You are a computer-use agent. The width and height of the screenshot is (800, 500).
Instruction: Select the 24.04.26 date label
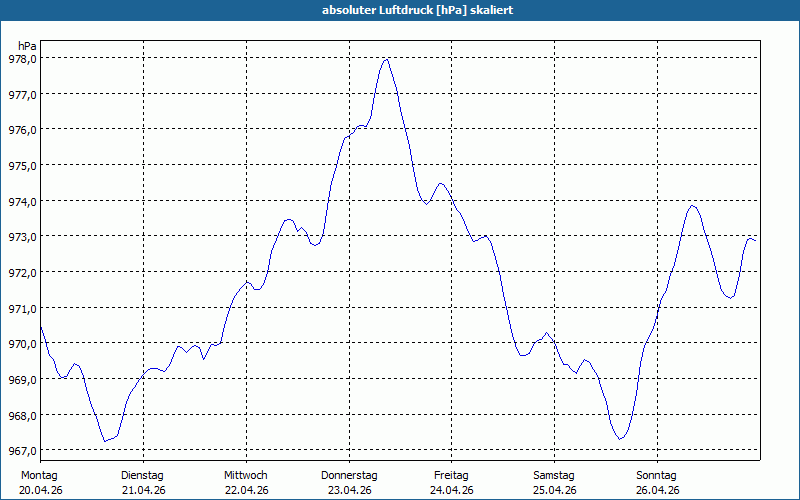pyautogui.click(x=452, y=491)
